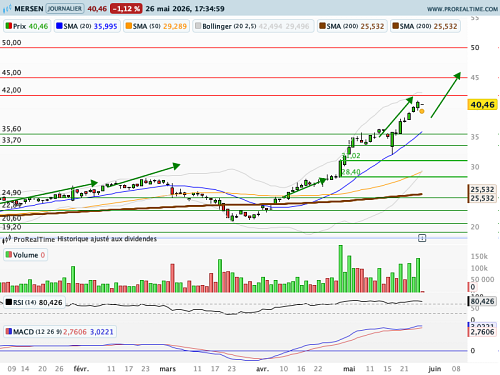500x375 pixels.
Task: Click the ProRealTime logo icon below the chart
Action: 7,239
